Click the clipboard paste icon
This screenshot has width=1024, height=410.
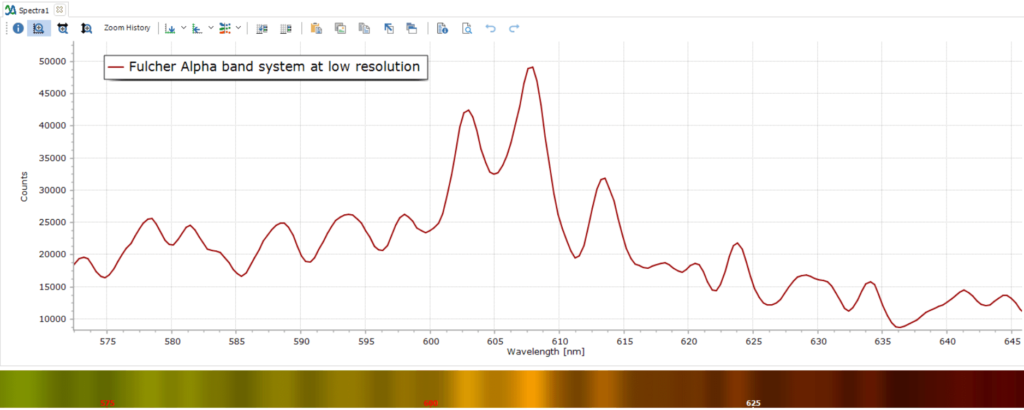[316, 28]
